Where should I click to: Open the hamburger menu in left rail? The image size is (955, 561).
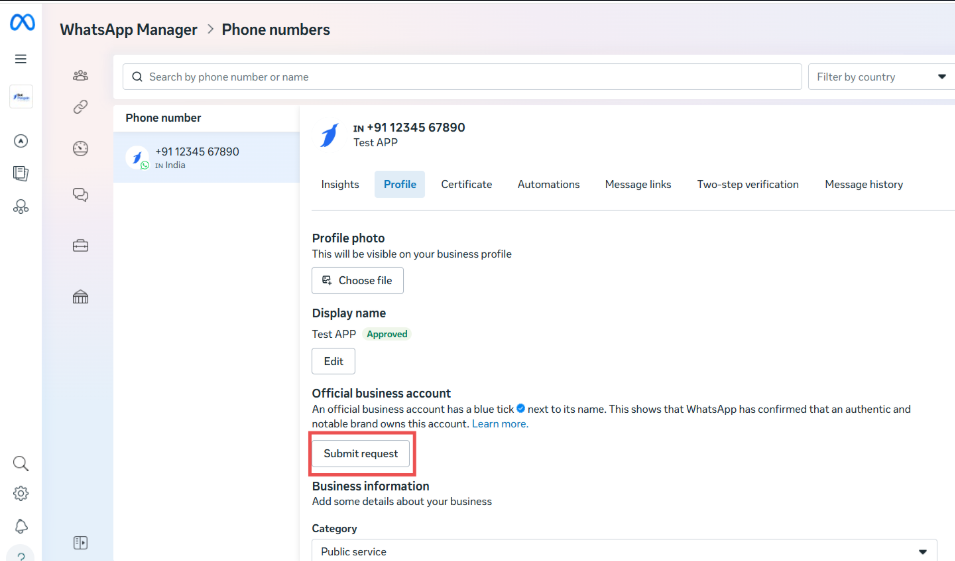(x=20, y=59)
